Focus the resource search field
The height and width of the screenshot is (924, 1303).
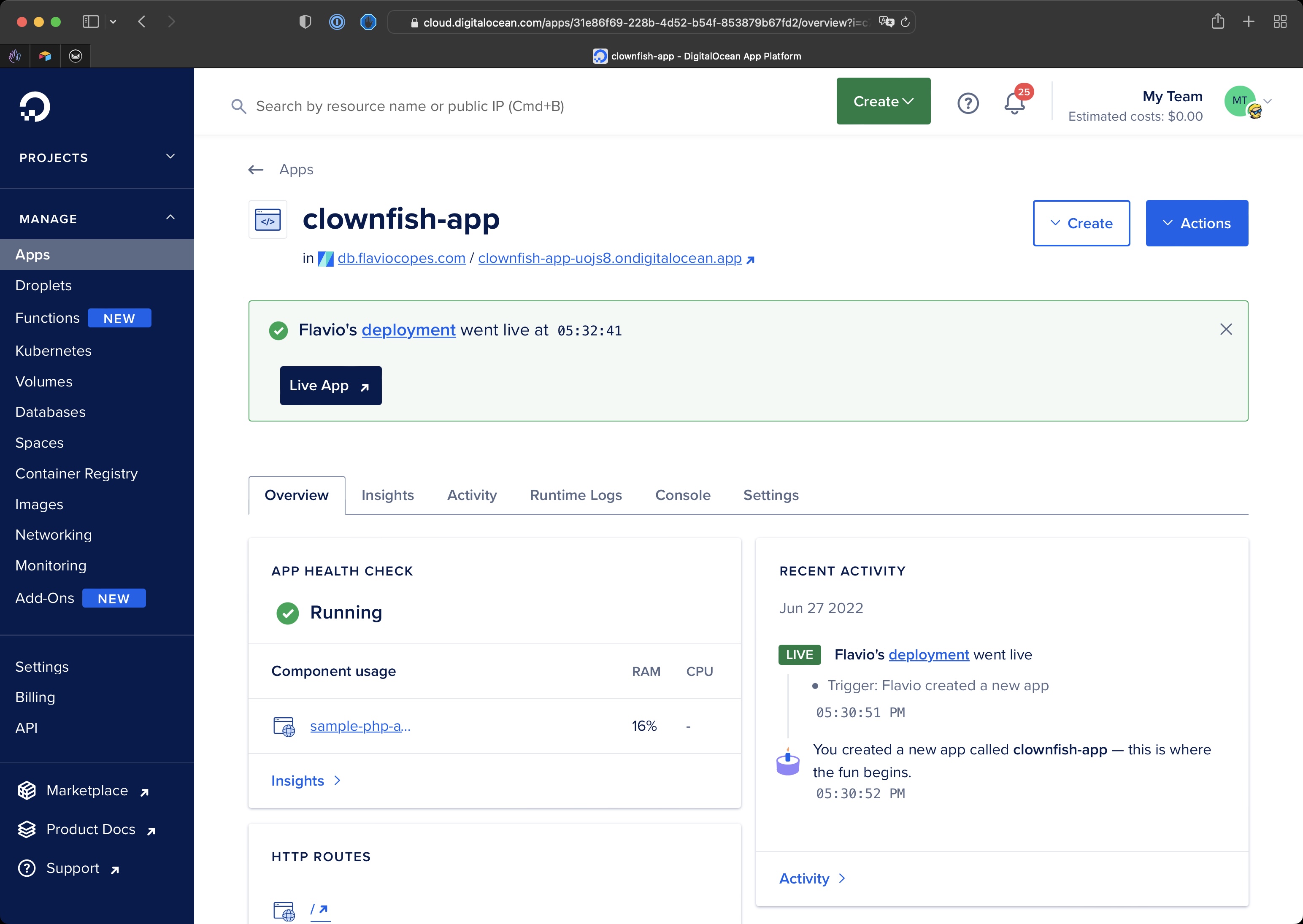tap(410, 106)
